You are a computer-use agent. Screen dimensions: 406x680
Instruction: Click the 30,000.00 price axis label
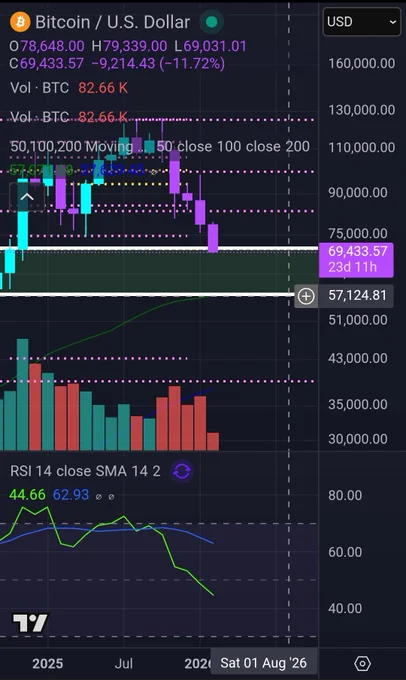[x=358, y=439]
